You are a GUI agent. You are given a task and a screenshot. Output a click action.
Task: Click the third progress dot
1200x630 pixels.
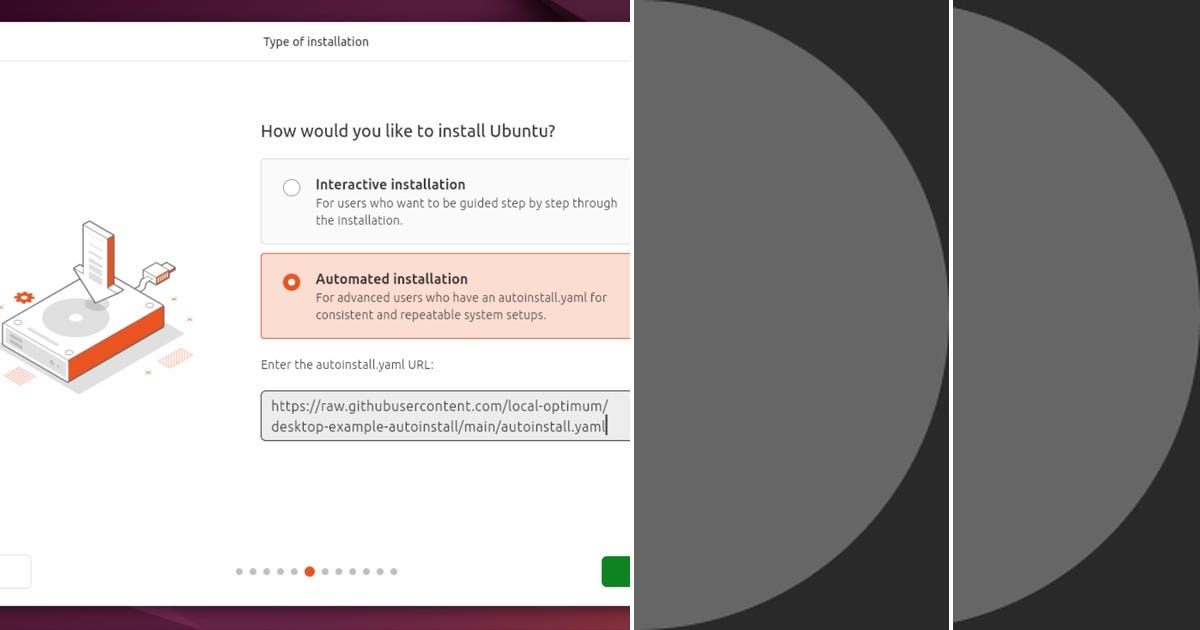[267, 571]
